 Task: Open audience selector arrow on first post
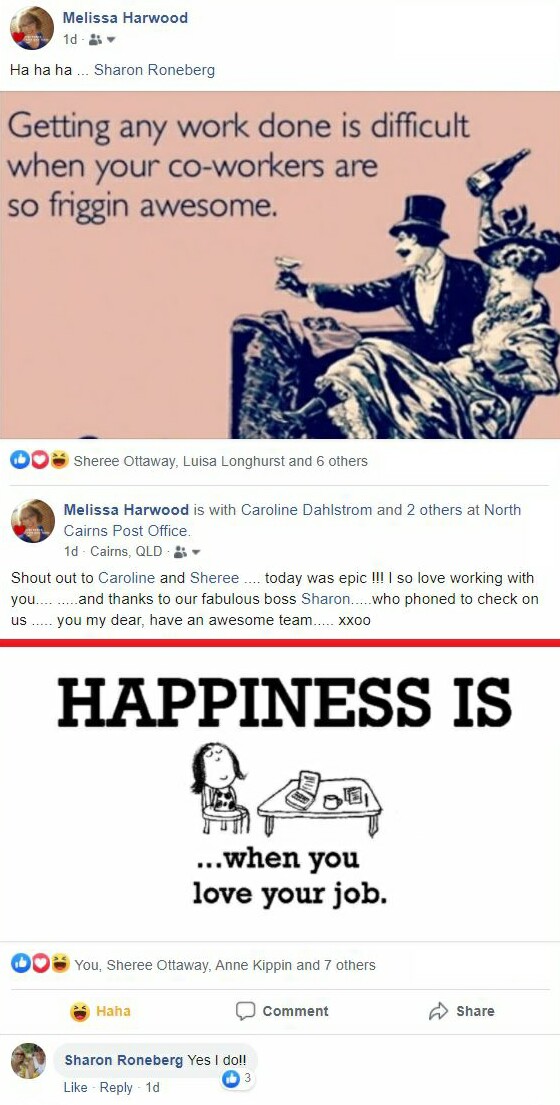pyautogui.click(x=111, y=40)
